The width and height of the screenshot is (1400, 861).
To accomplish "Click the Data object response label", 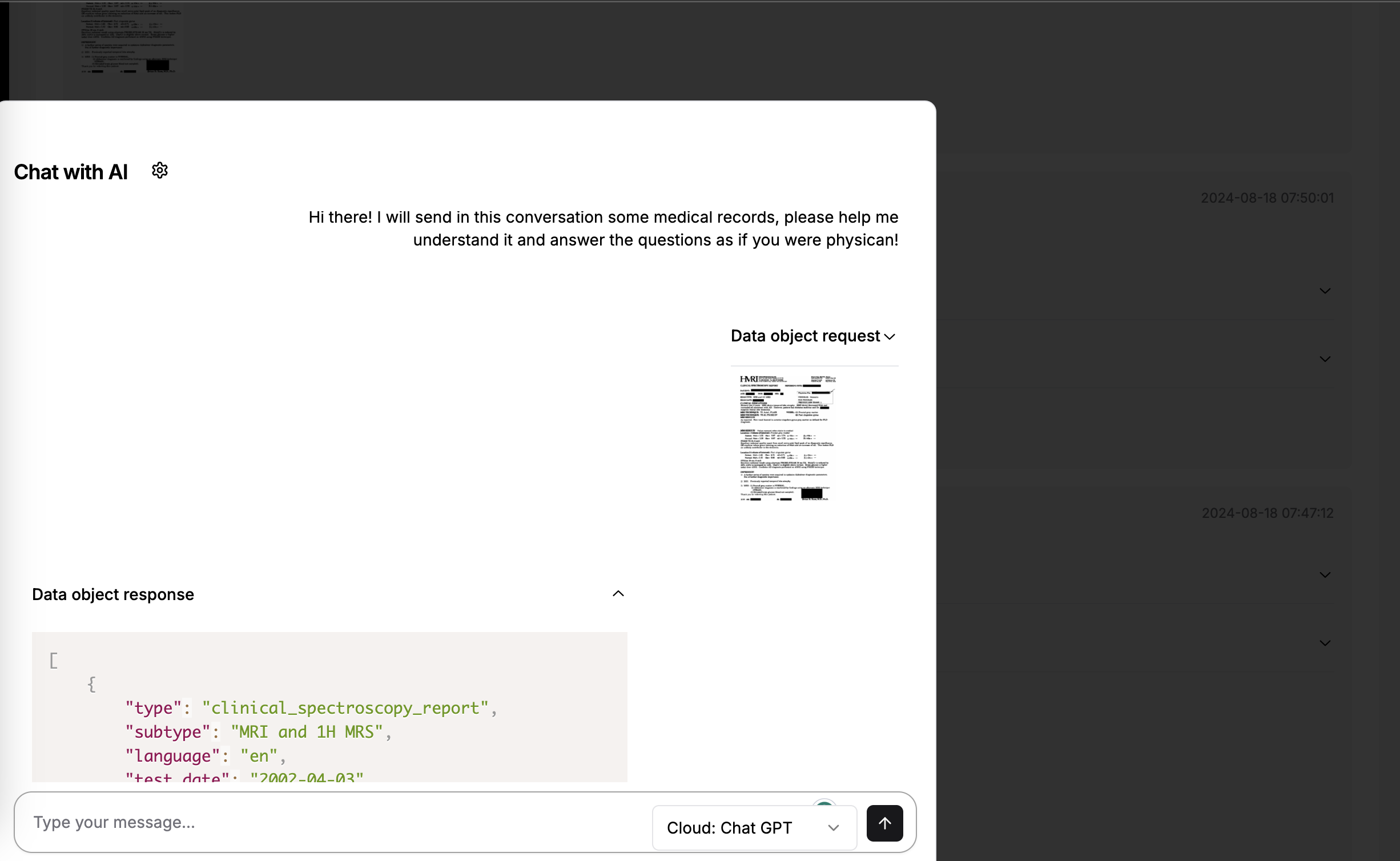I will tap(113, 594).
